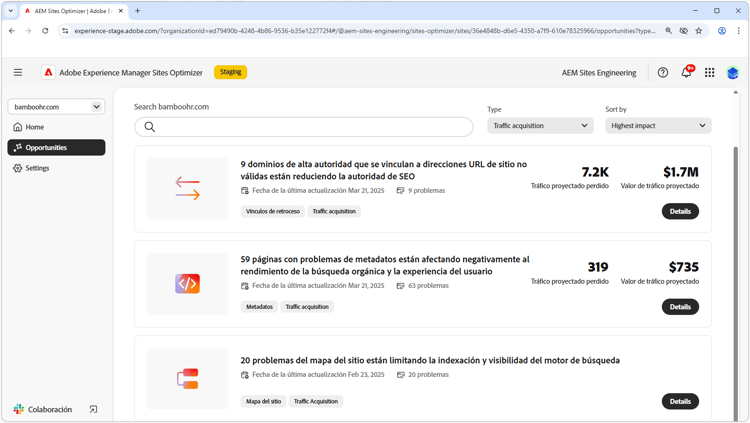This screenshot has width=750, height=423.
Task: Expand the bamboohr.com site selector
Action: point(56,107)
